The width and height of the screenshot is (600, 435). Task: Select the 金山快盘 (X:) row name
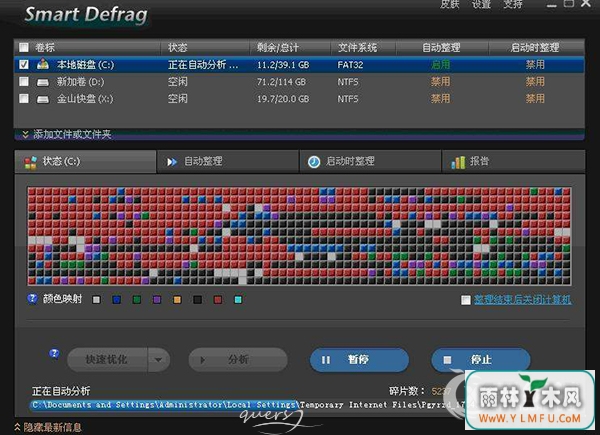(85, 99)
